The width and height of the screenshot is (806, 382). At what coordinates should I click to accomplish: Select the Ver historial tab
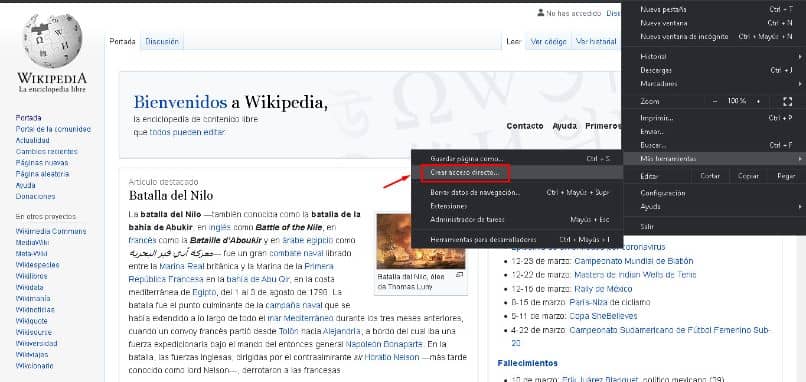(x=596, y=42)
